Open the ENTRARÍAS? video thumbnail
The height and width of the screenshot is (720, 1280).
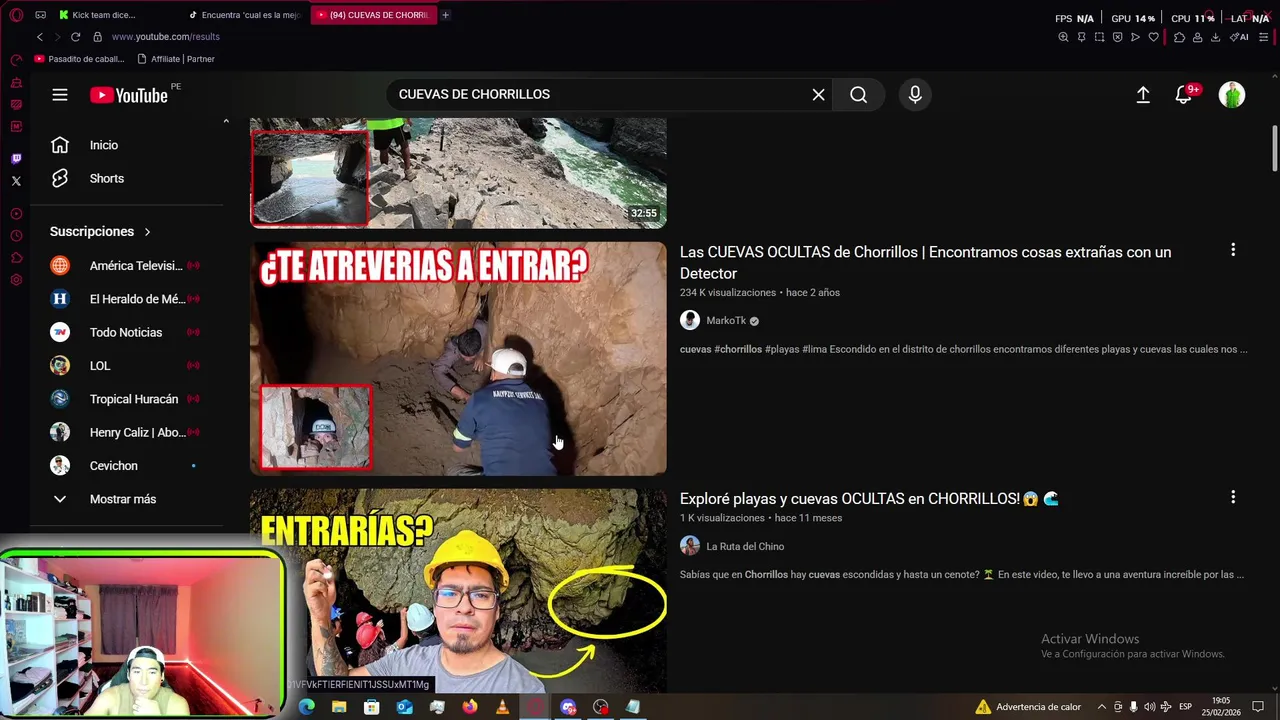tap(458, 590)
